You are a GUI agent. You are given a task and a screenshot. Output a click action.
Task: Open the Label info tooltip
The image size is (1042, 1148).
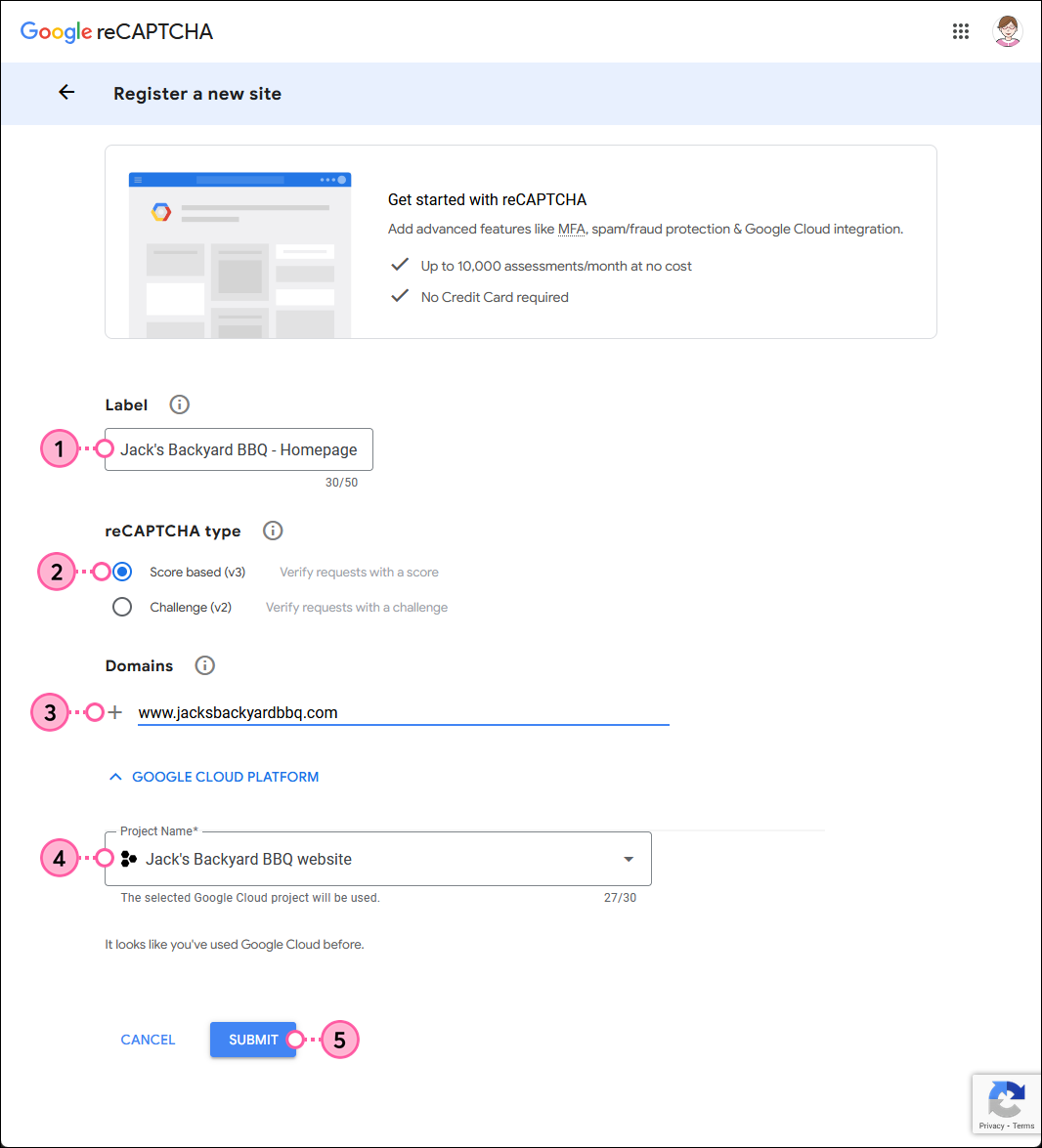pos(179,404)
